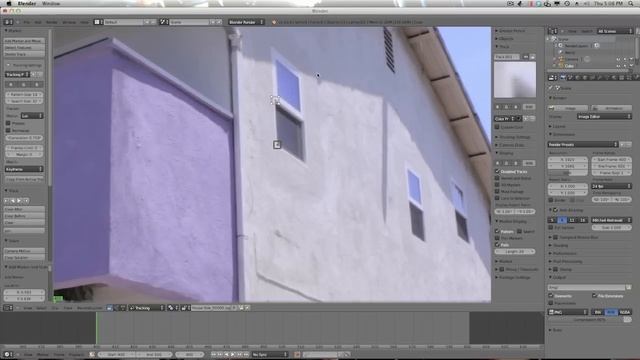640x360 pixels.
Task: Open Spotlight search icon in menu bar
Action: [631, 3]
